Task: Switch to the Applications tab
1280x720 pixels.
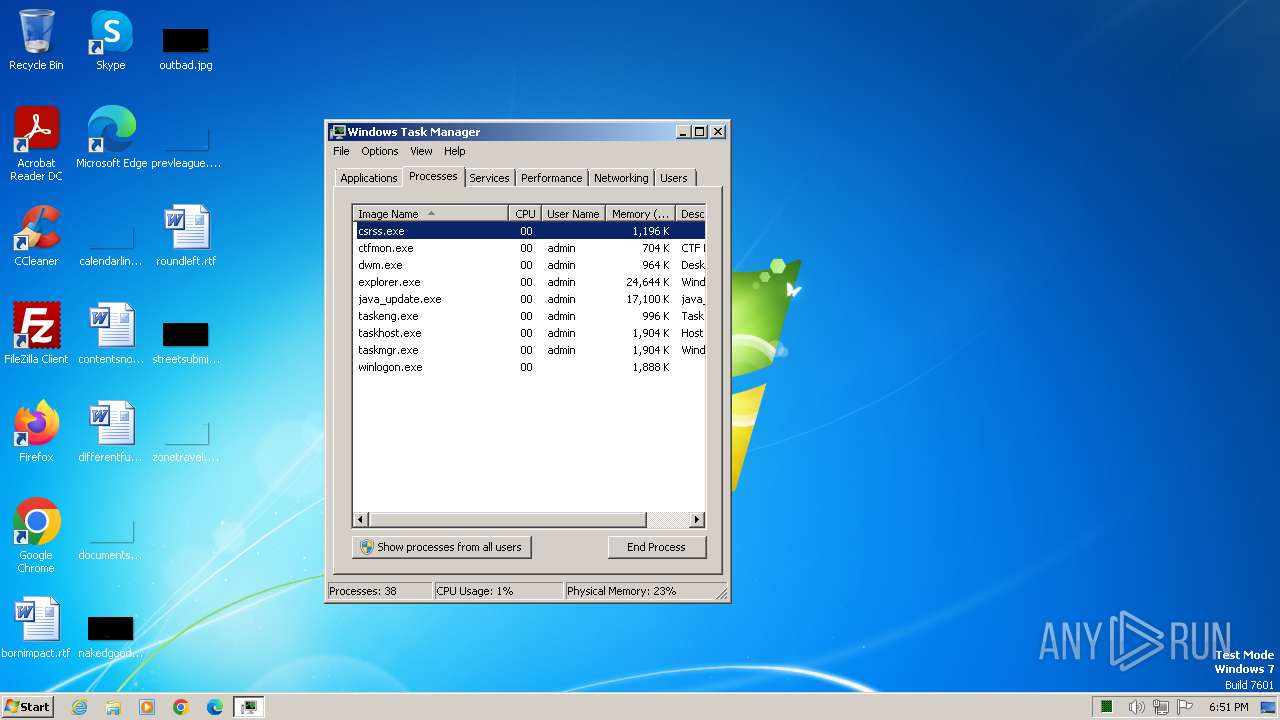Action: (x=369, y=178)
